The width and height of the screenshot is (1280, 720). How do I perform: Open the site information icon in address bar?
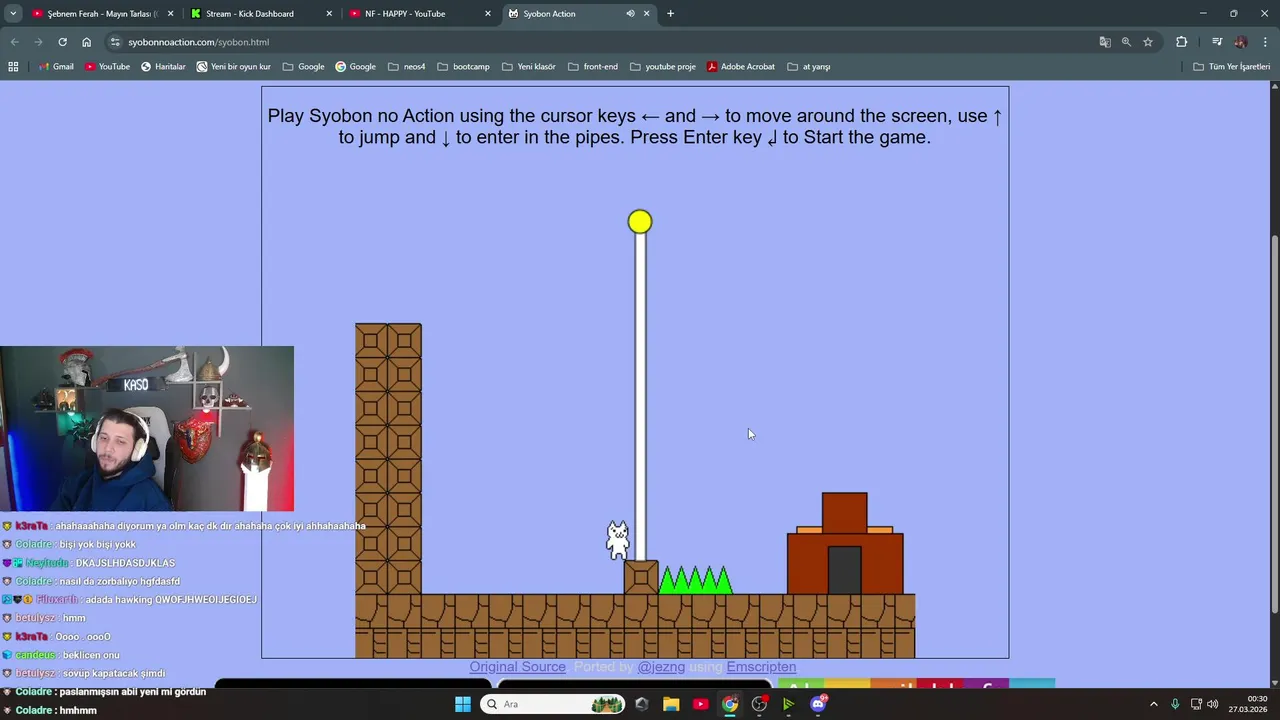click(x=115, y=42)
